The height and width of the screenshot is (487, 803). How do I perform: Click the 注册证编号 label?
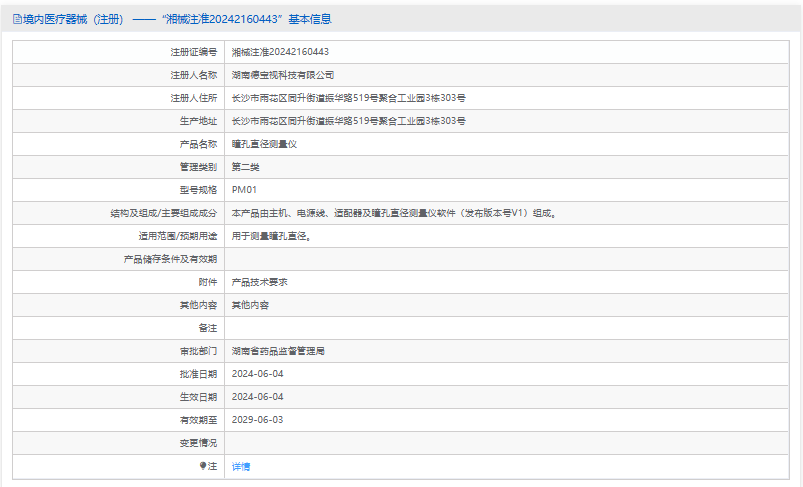click(194, 52)
